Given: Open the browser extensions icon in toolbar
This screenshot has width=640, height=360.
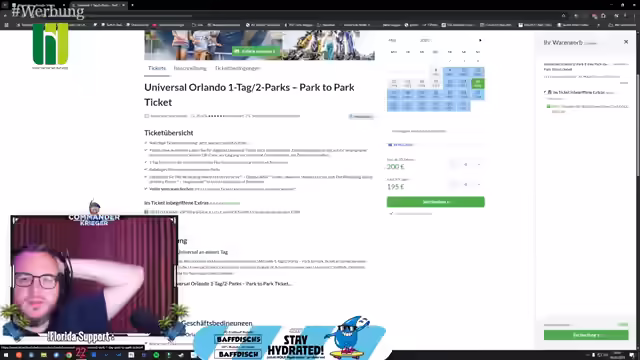Looking at the screenshot, I should (603, 16).
